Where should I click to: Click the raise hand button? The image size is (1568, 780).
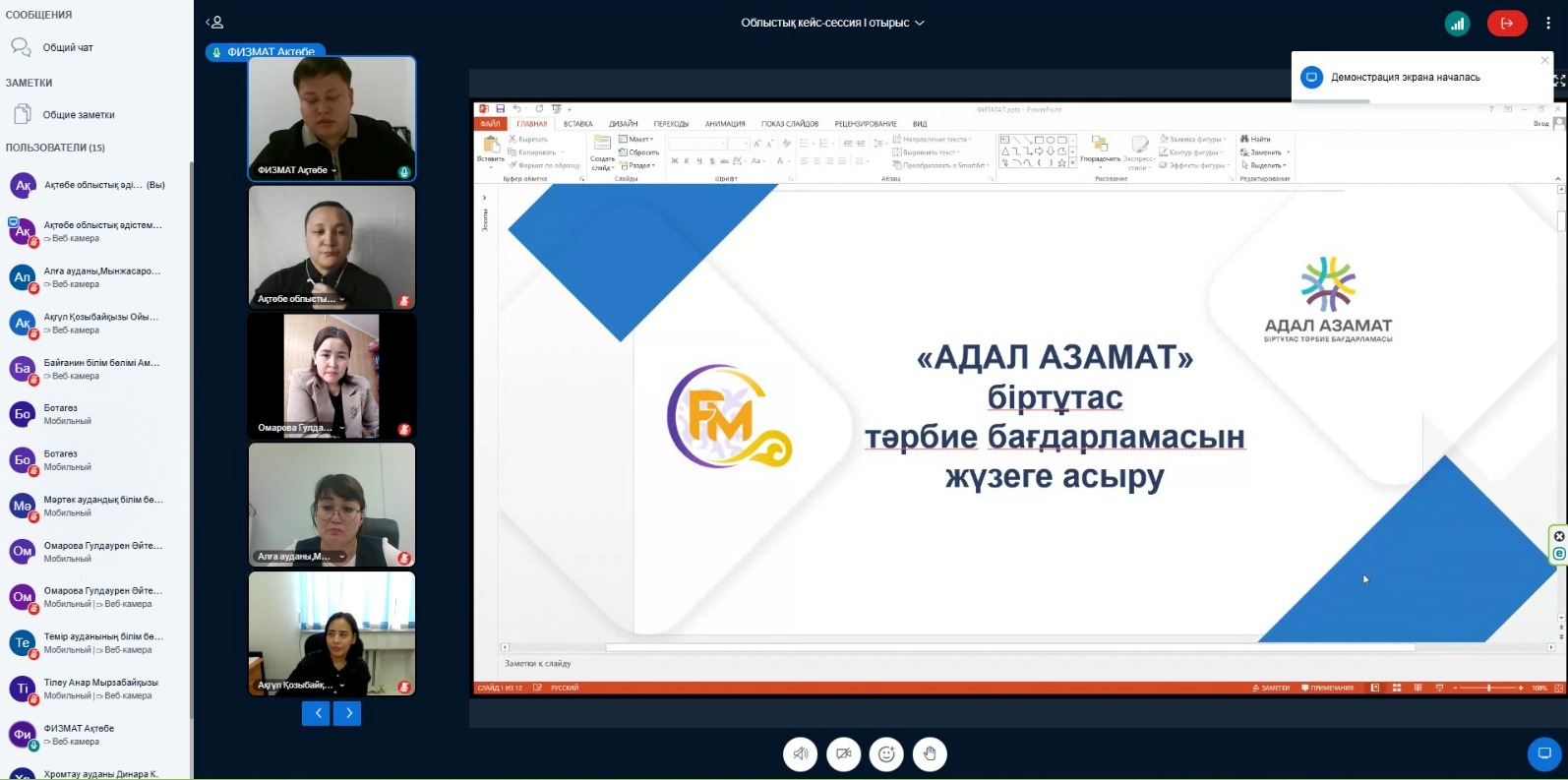point(930,754)
